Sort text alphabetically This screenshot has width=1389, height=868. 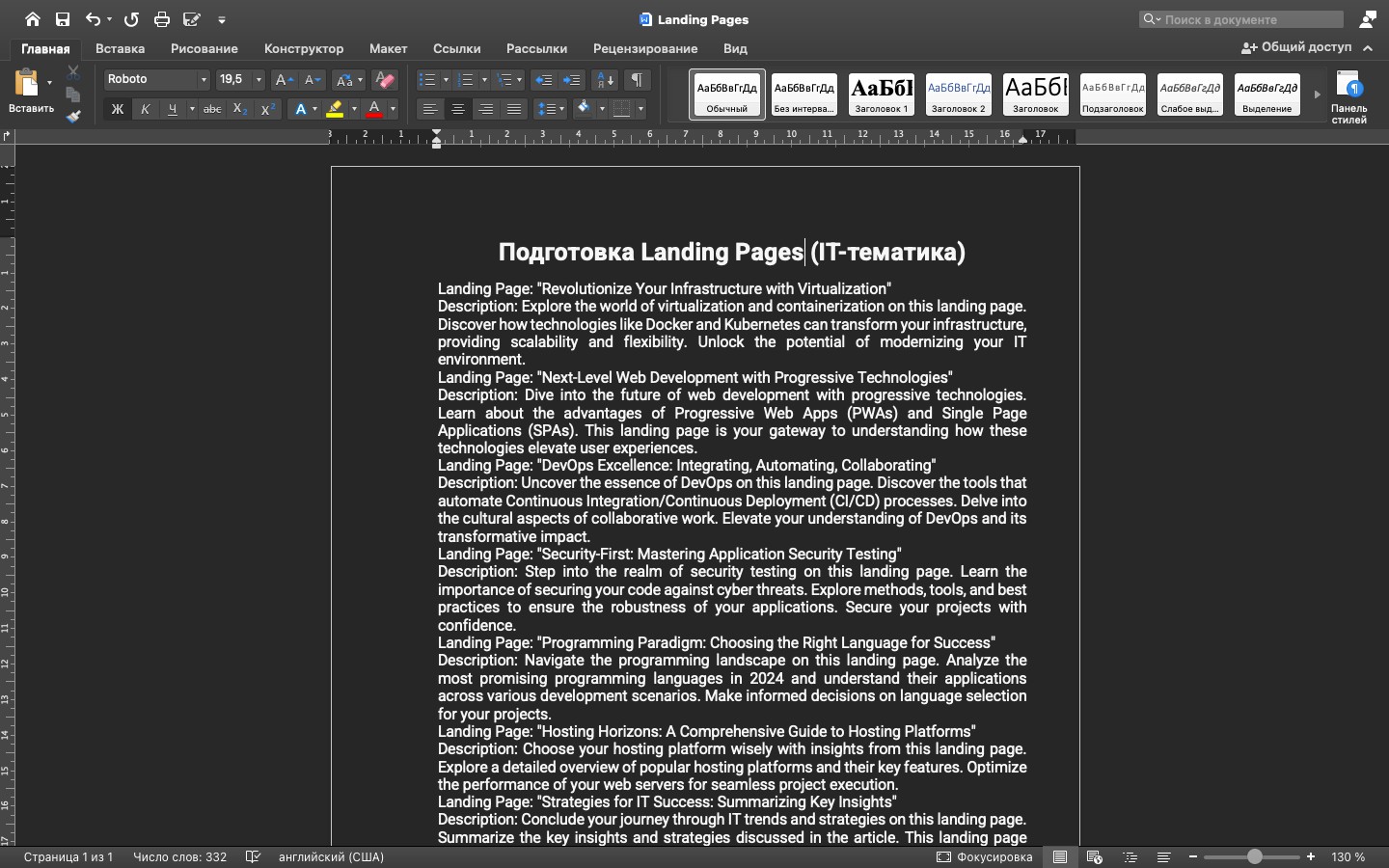pyautogui.click(x=604, y=80)
